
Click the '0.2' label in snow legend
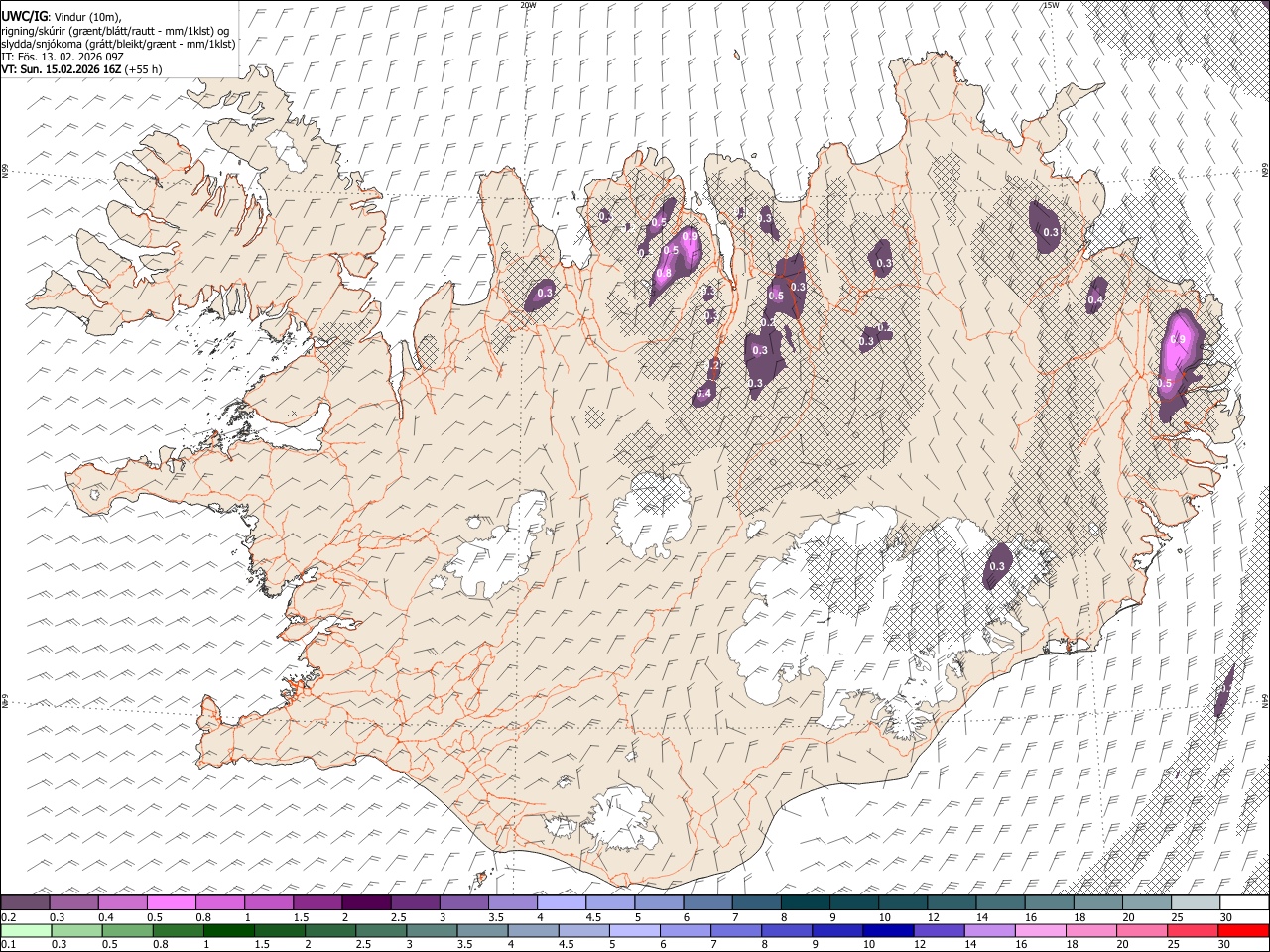click(x=8, y=917)
